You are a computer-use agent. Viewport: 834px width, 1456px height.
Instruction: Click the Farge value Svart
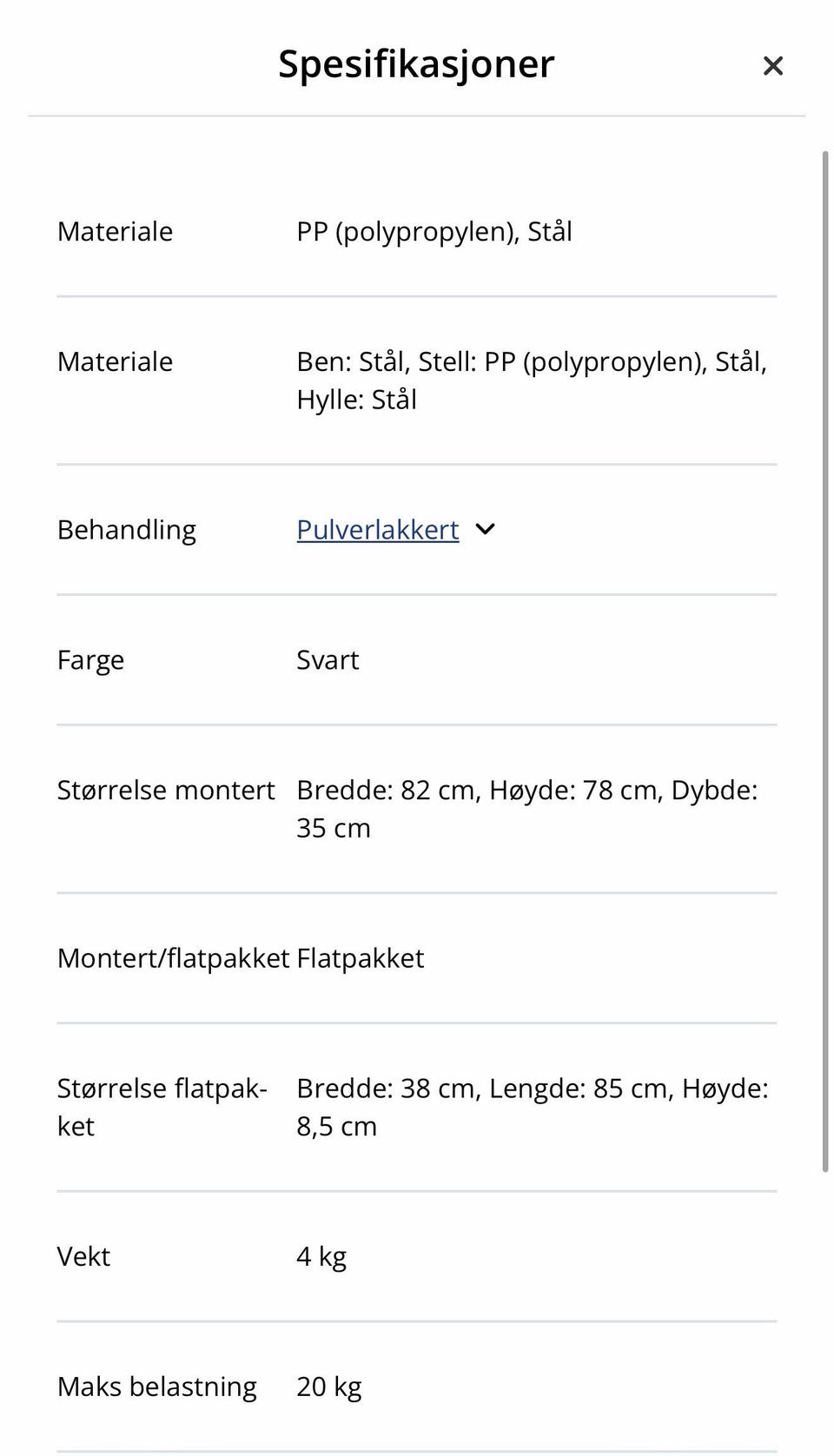tap(328, 660)
